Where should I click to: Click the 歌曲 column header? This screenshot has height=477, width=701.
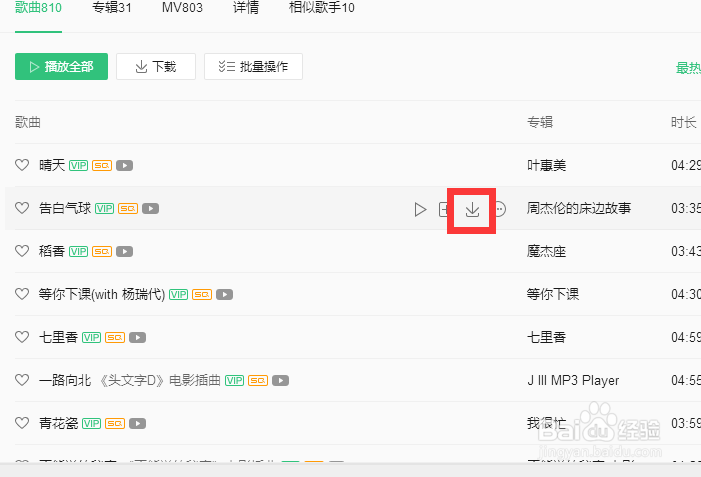tap(28, 122)
